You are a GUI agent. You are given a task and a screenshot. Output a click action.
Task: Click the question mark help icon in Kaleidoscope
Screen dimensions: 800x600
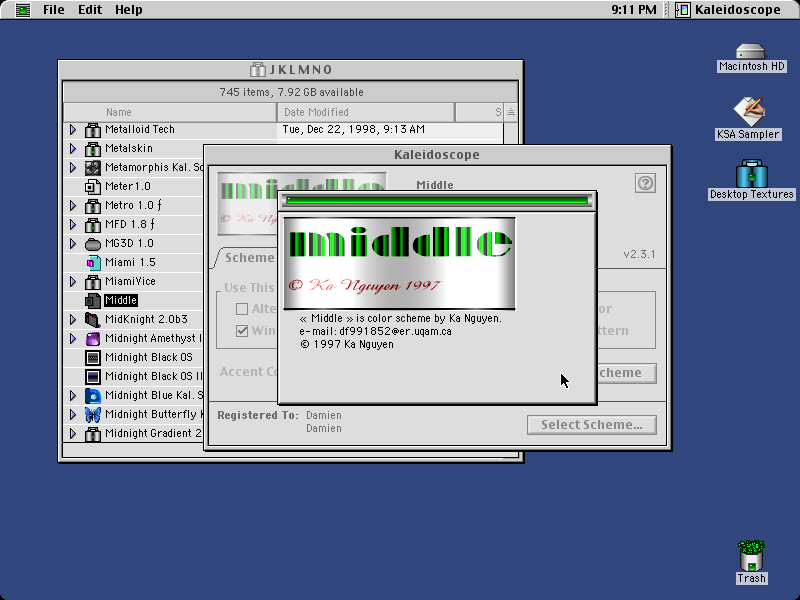tap(645, 183)
